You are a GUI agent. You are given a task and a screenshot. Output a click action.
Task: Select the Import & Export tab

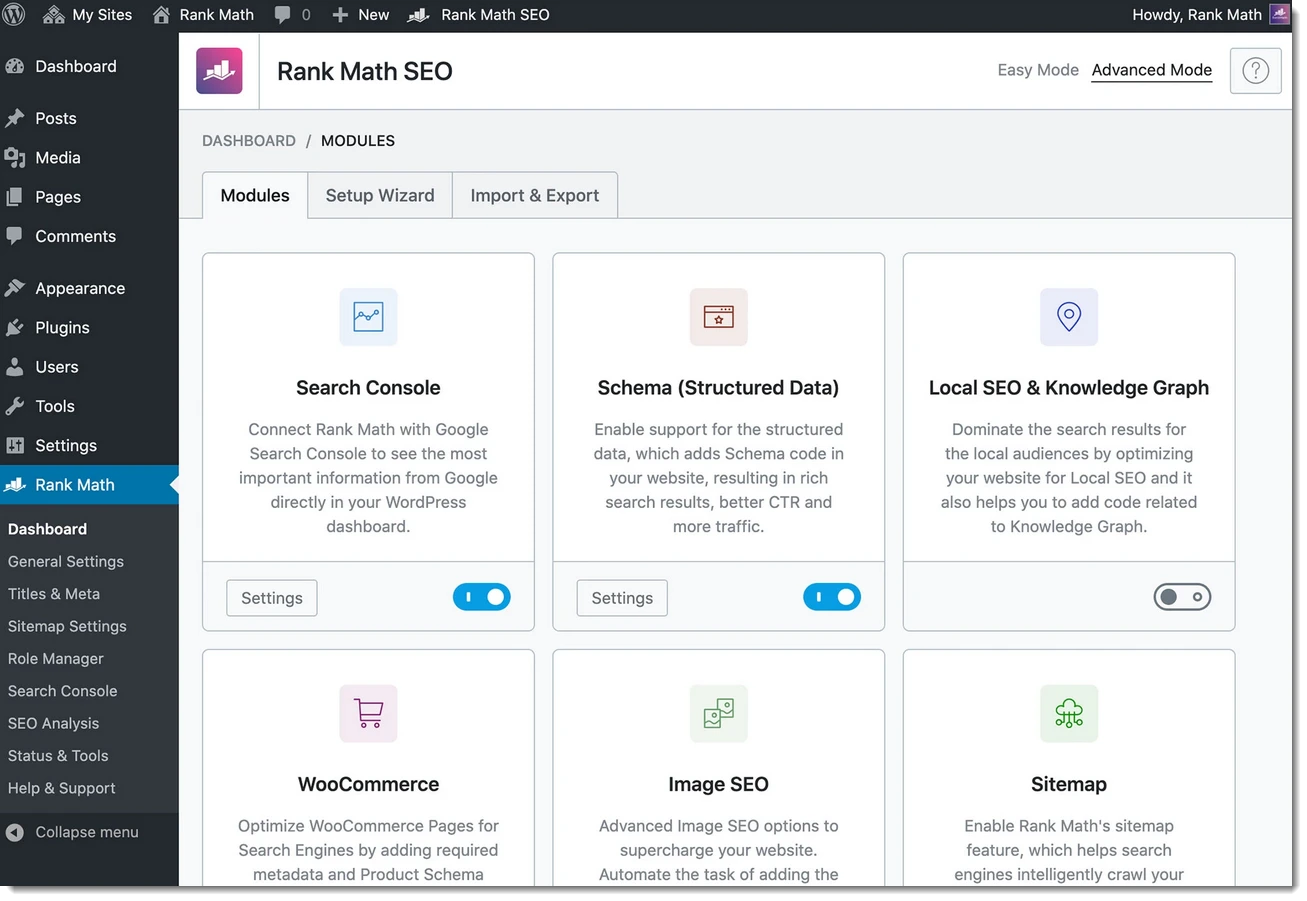point(535,196)
